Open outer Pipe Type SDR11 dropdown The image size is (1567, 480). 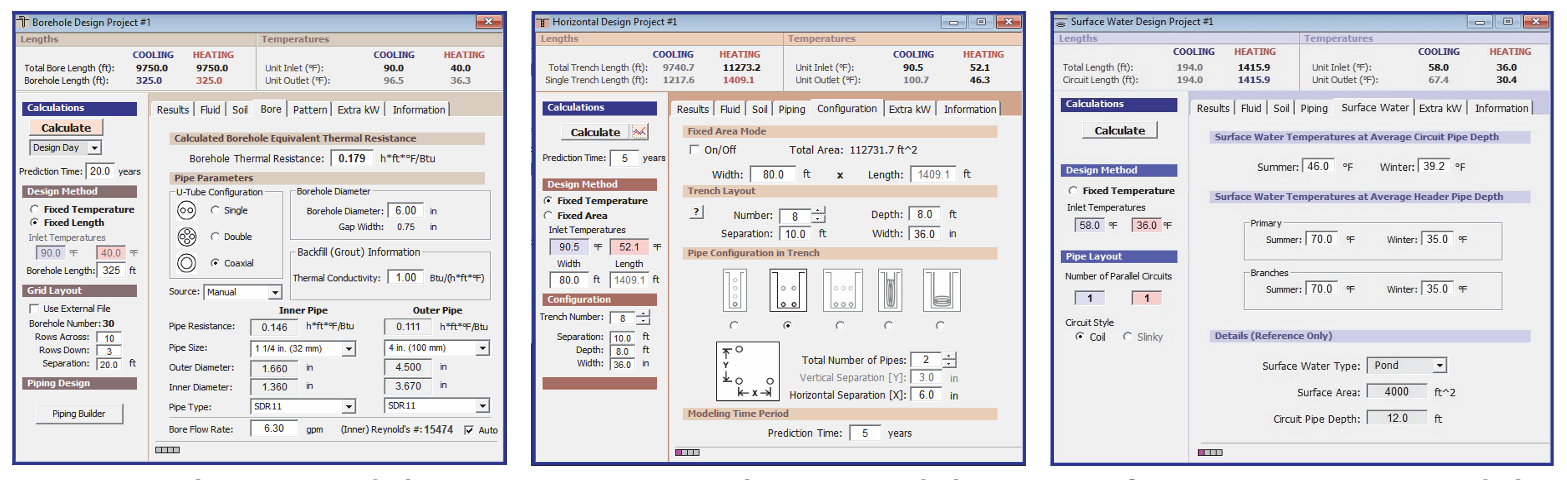pyautogui.click(x=437, y=406)
